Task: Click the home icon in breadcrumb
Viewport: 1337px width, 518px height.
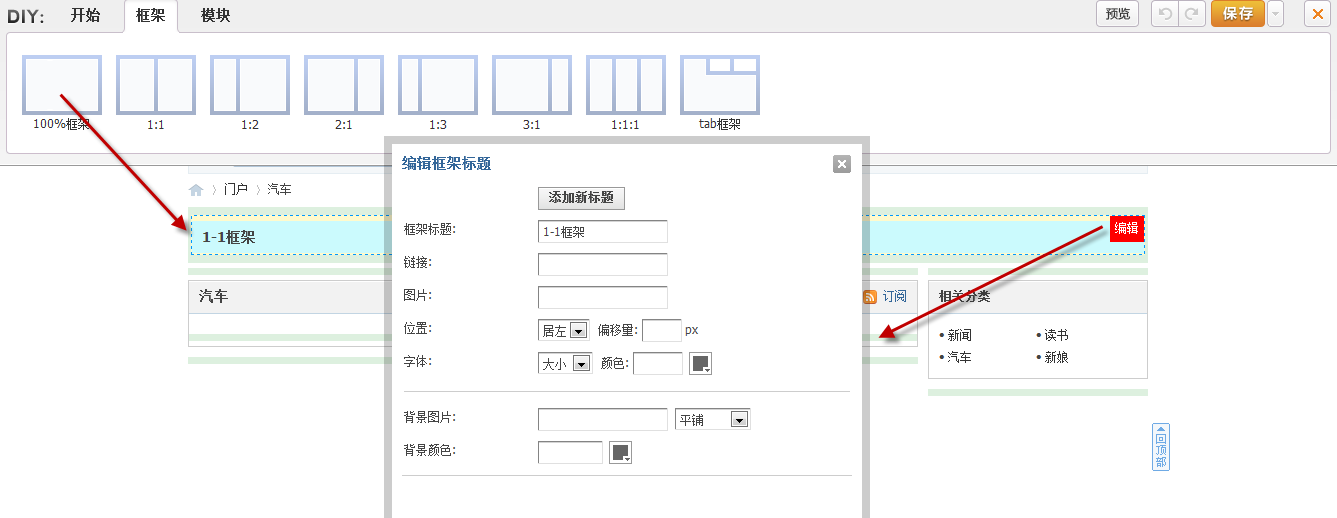Action: click(x=196, y=190)
